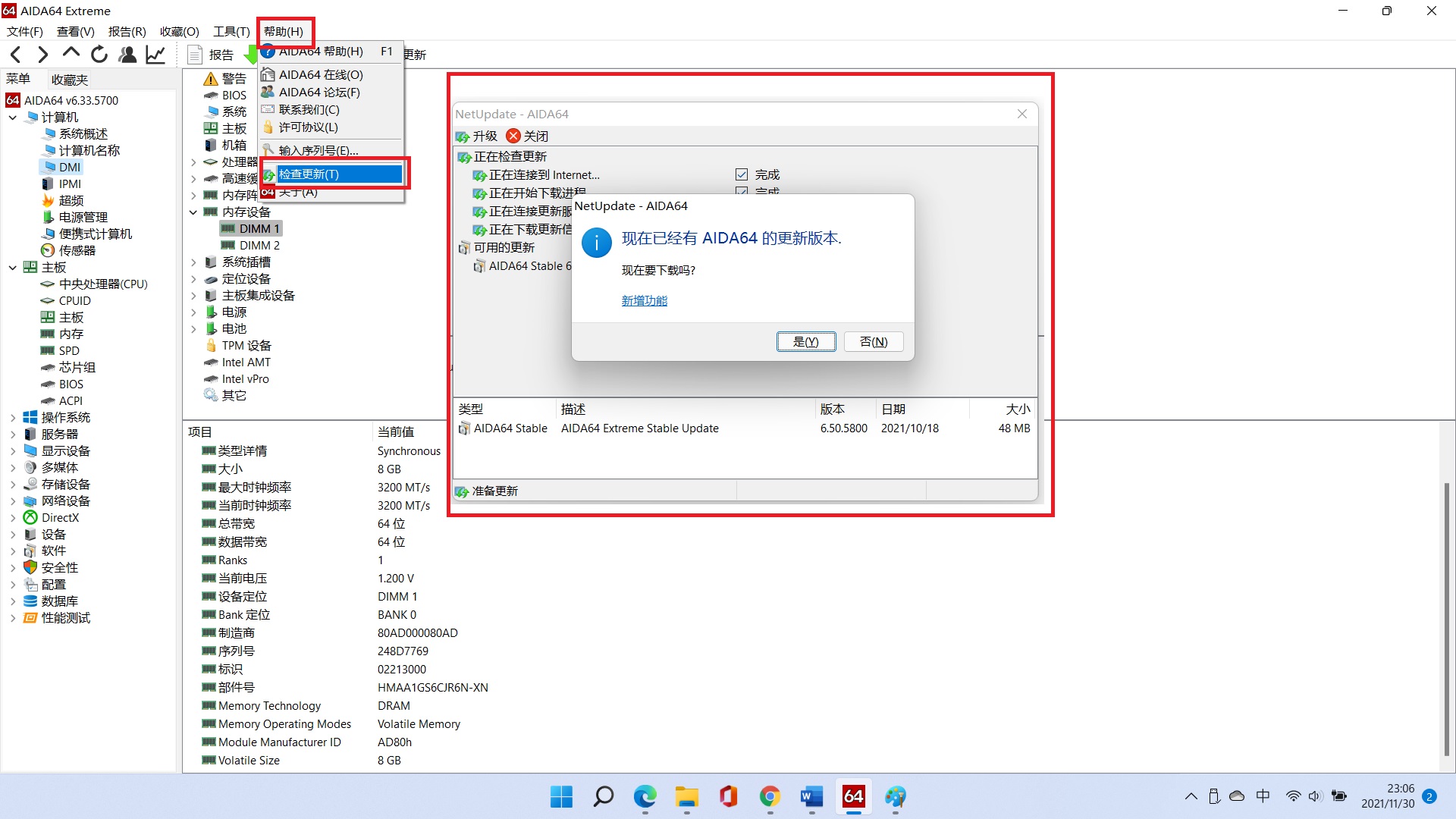Click the Report page icon
This screenshot has width=1456, height=819.
[195, 55]
